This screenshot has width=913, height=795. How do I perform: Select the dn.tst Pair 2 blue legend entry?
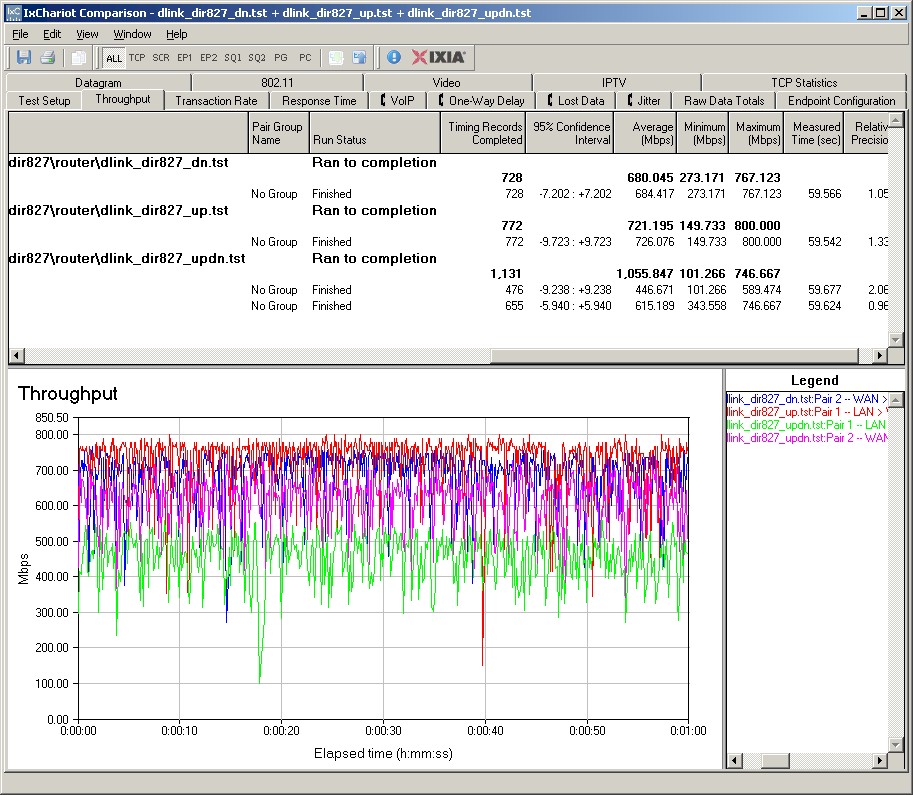(806, 399)
